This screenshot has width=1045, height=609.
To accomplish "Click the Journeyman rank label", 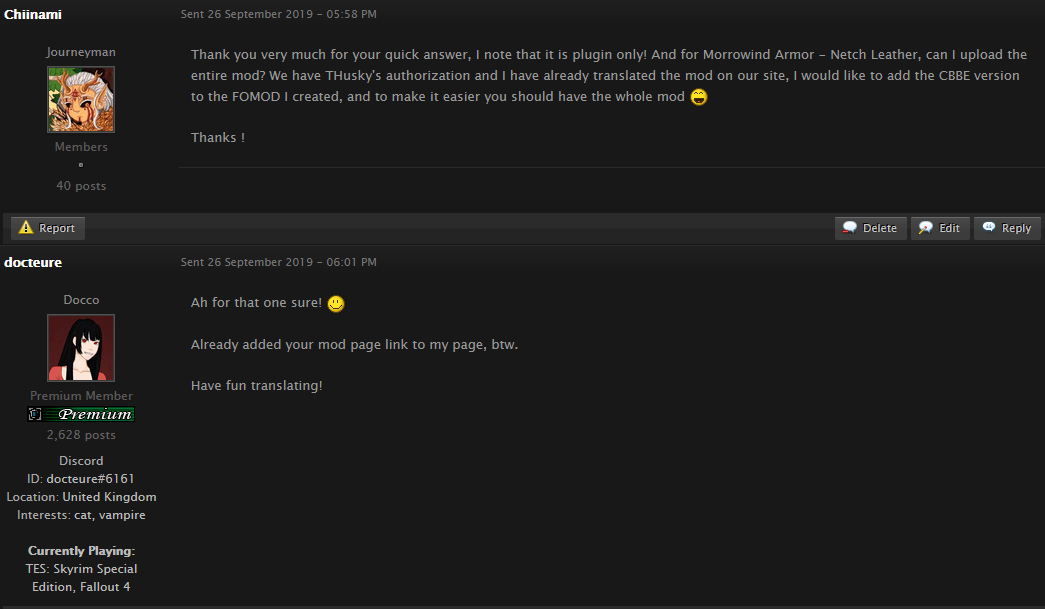I will 81,51.
